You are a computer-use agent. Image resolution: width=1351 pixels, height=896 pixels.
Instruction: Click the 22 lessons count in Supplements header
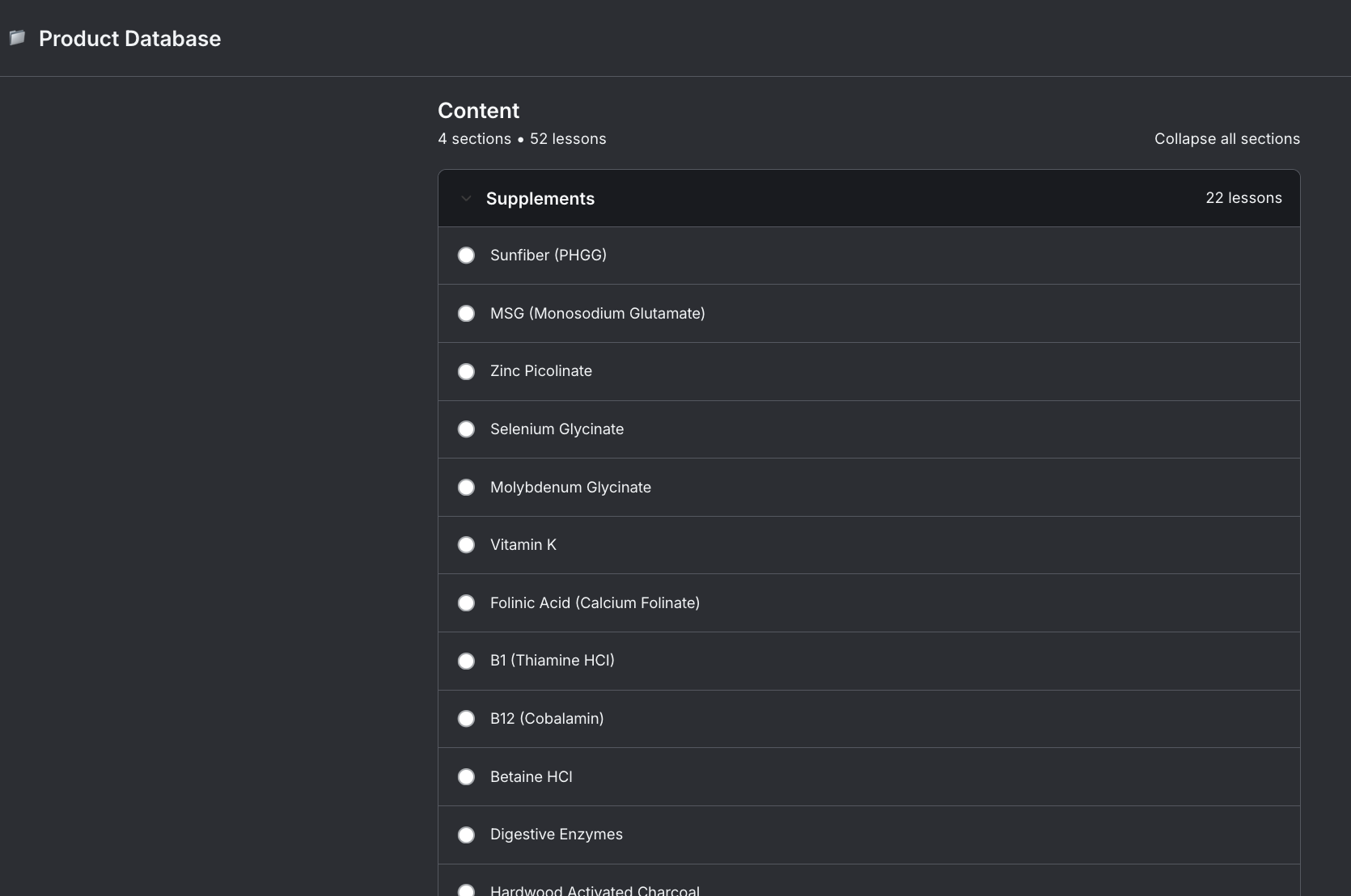point(1243,197)
